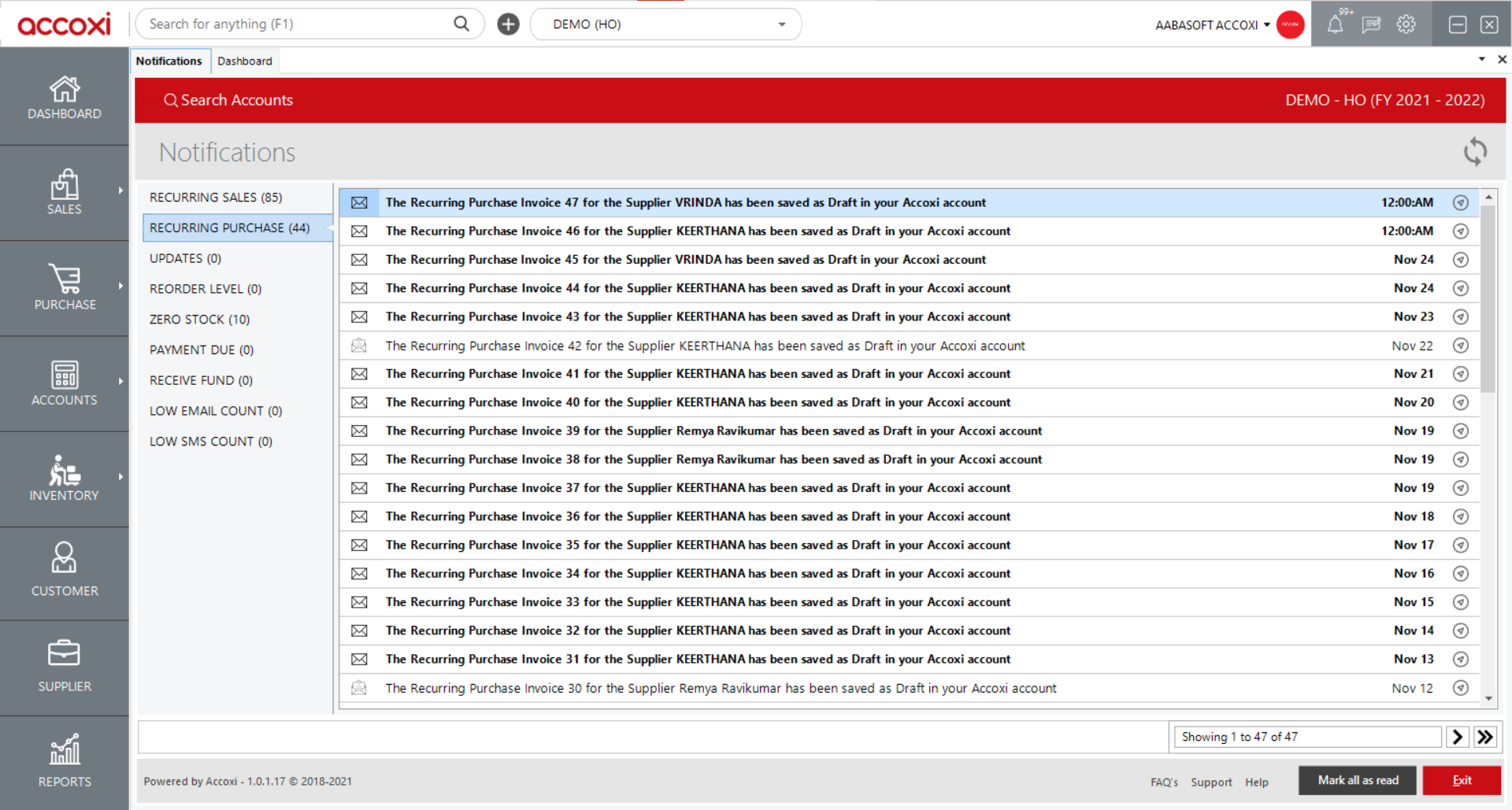
Task: Click the notification bell icon
Action: click(x=1335, y=24)
